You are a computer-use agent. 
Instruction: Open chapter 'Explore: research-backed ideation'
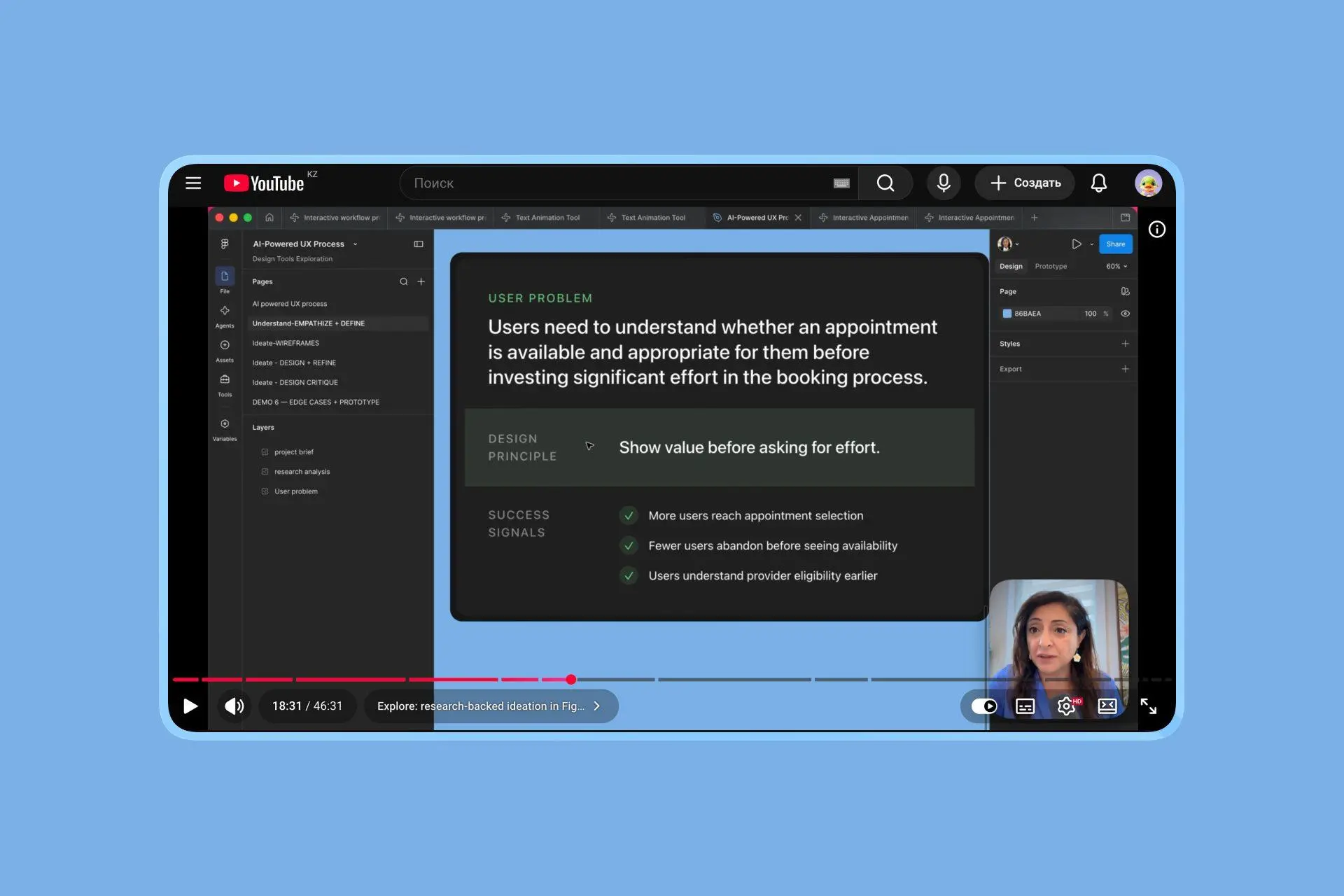[x=491, y=706]
